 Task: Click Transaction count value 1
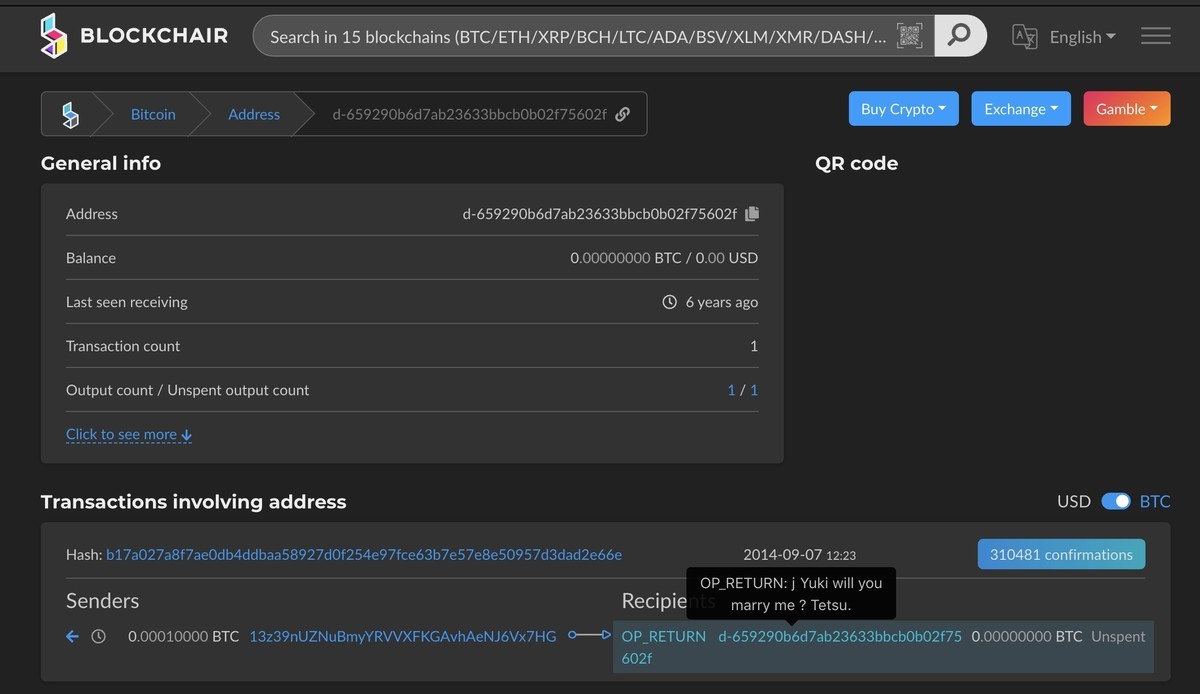pyautogui.click(x=754, y=346)
